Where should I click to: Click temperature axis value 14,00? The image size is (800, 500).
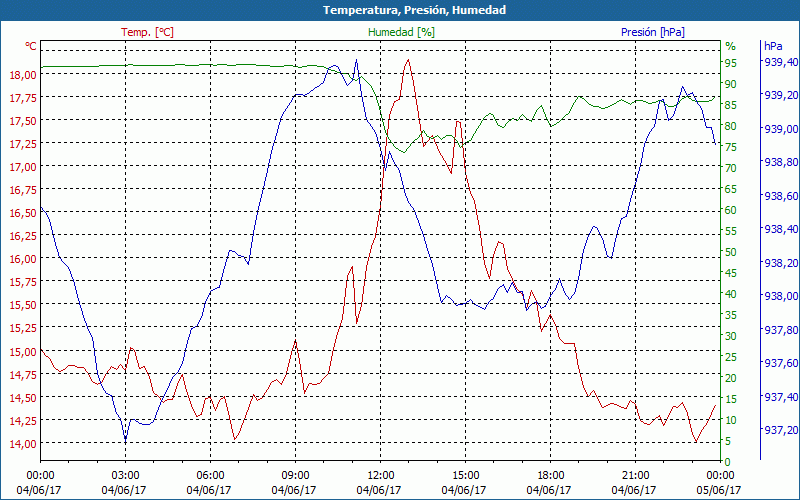point(23,443)
